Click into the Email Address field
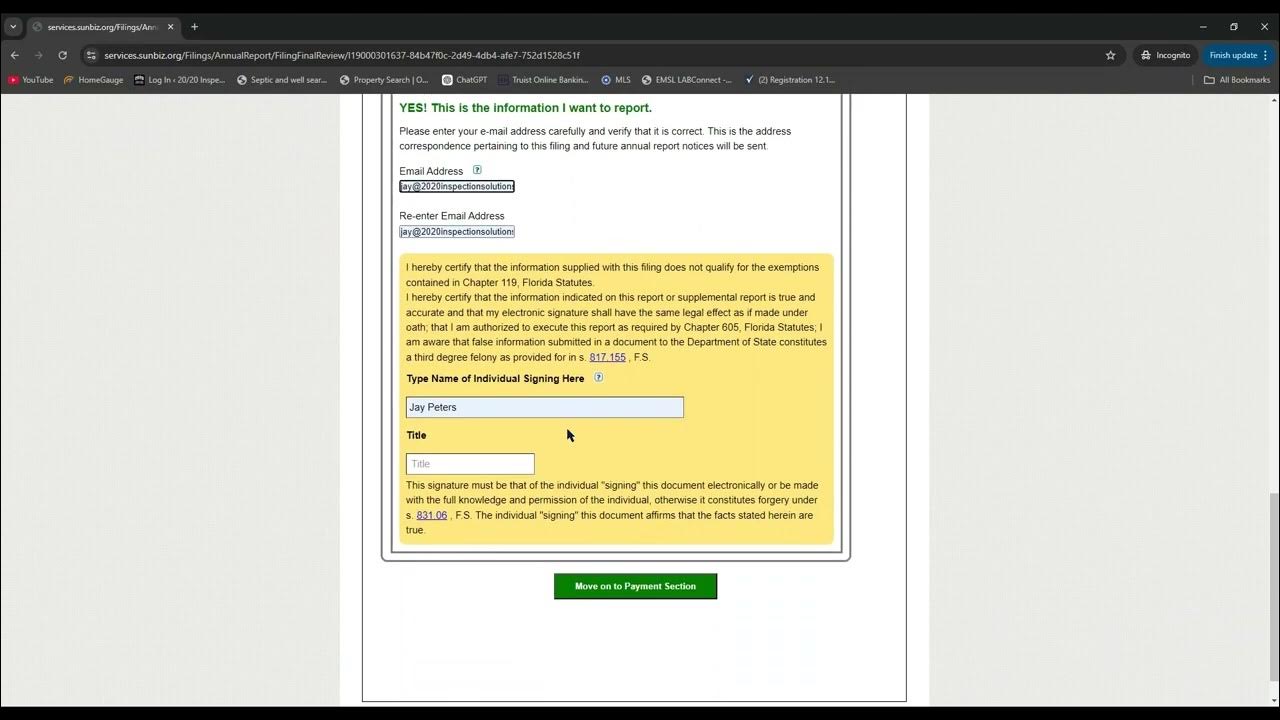This screenshot has width=1280, height=720. click(x=457, y=187)
